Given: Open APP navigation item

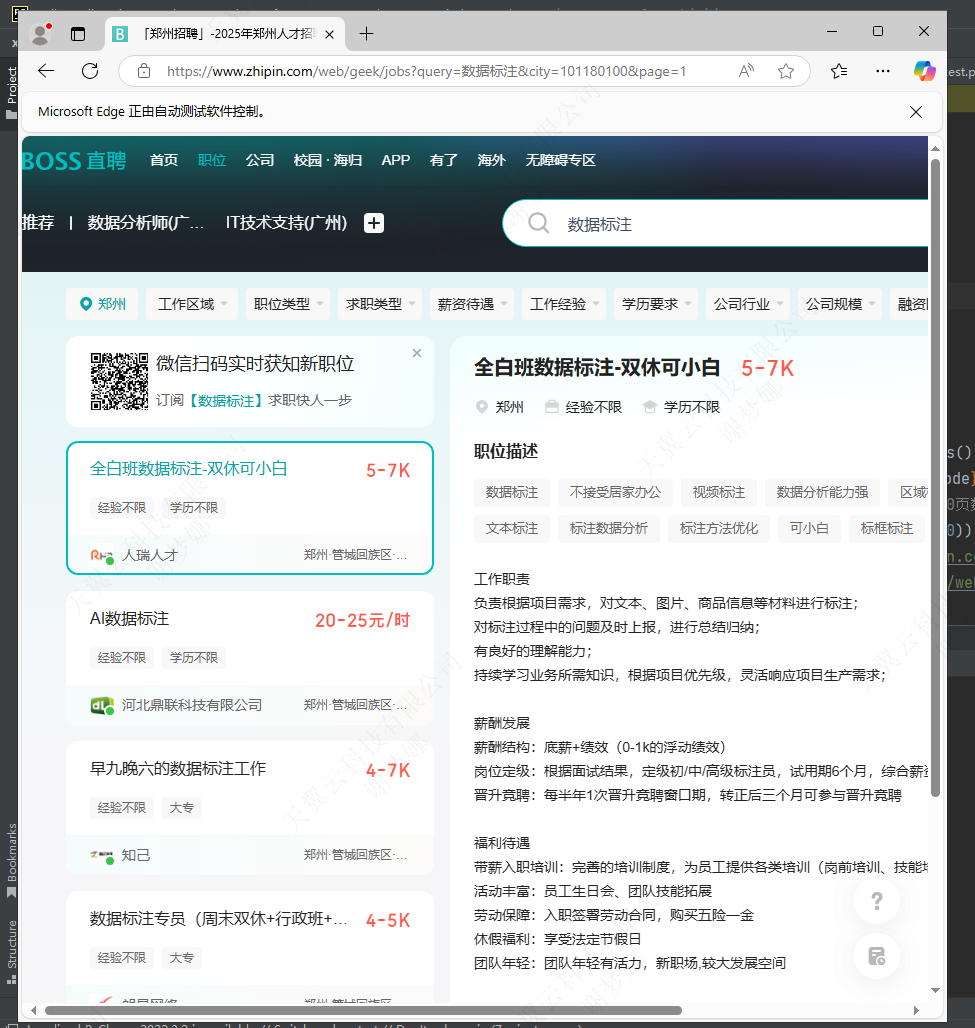Looking at the screenshot, I should pyautogui.click(x=395, y=160).
